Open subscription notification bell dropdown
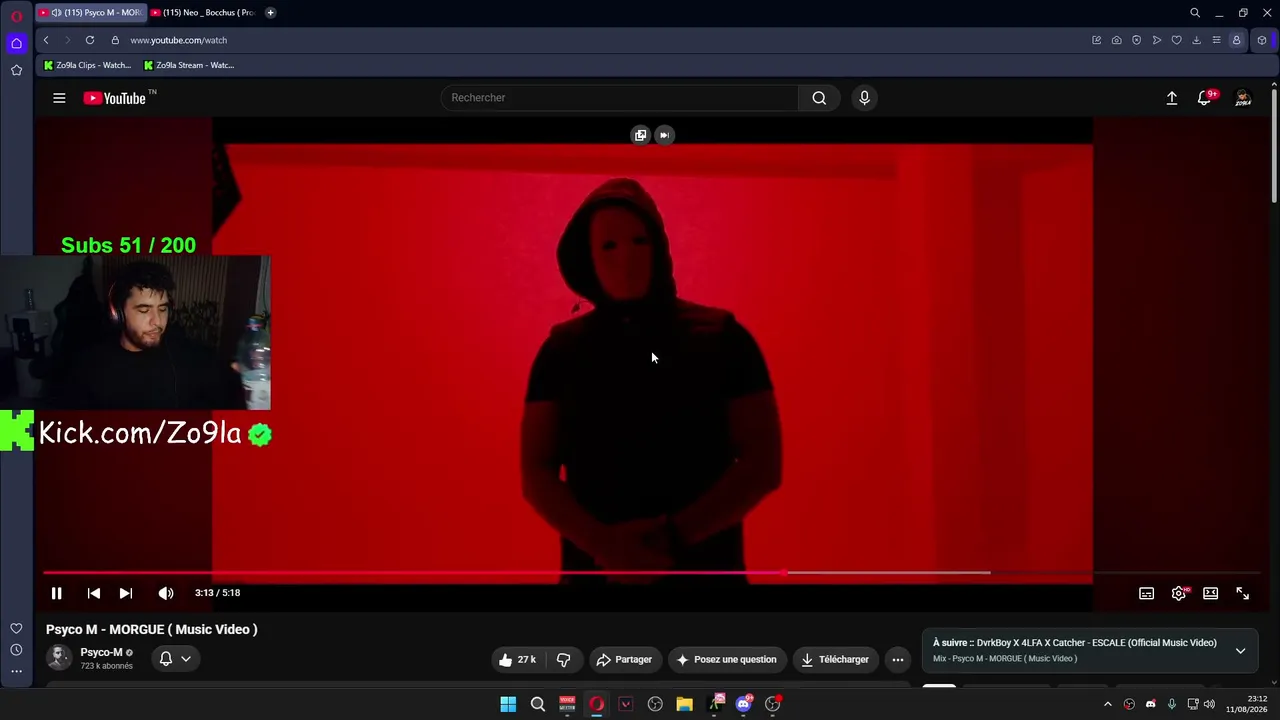The width and height of the screenshot is (1280, 720). pos(175,659)
